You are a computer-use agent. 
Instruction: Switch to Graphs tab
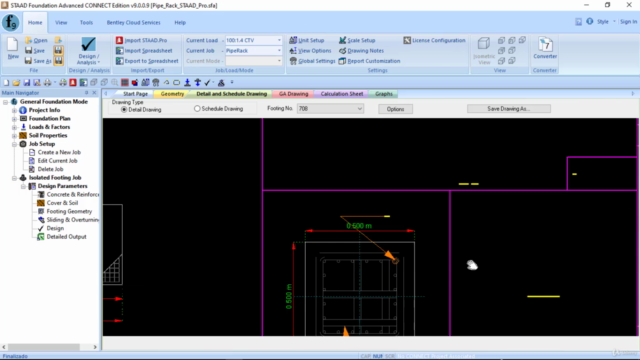click(x=384, y=94)
